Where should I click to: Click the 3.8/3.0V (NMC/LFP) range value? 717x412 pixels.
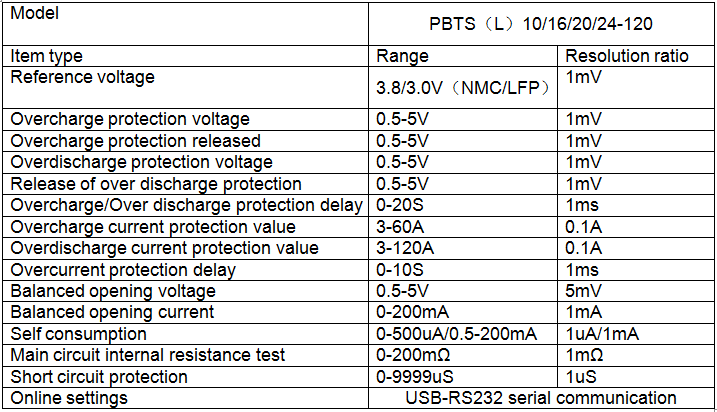point(464,88)
